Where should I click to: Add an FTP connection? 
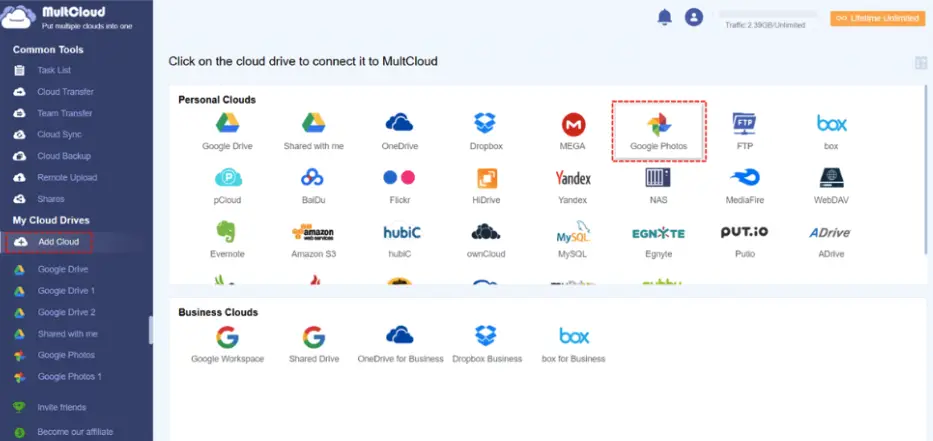[x=744, y=131]
